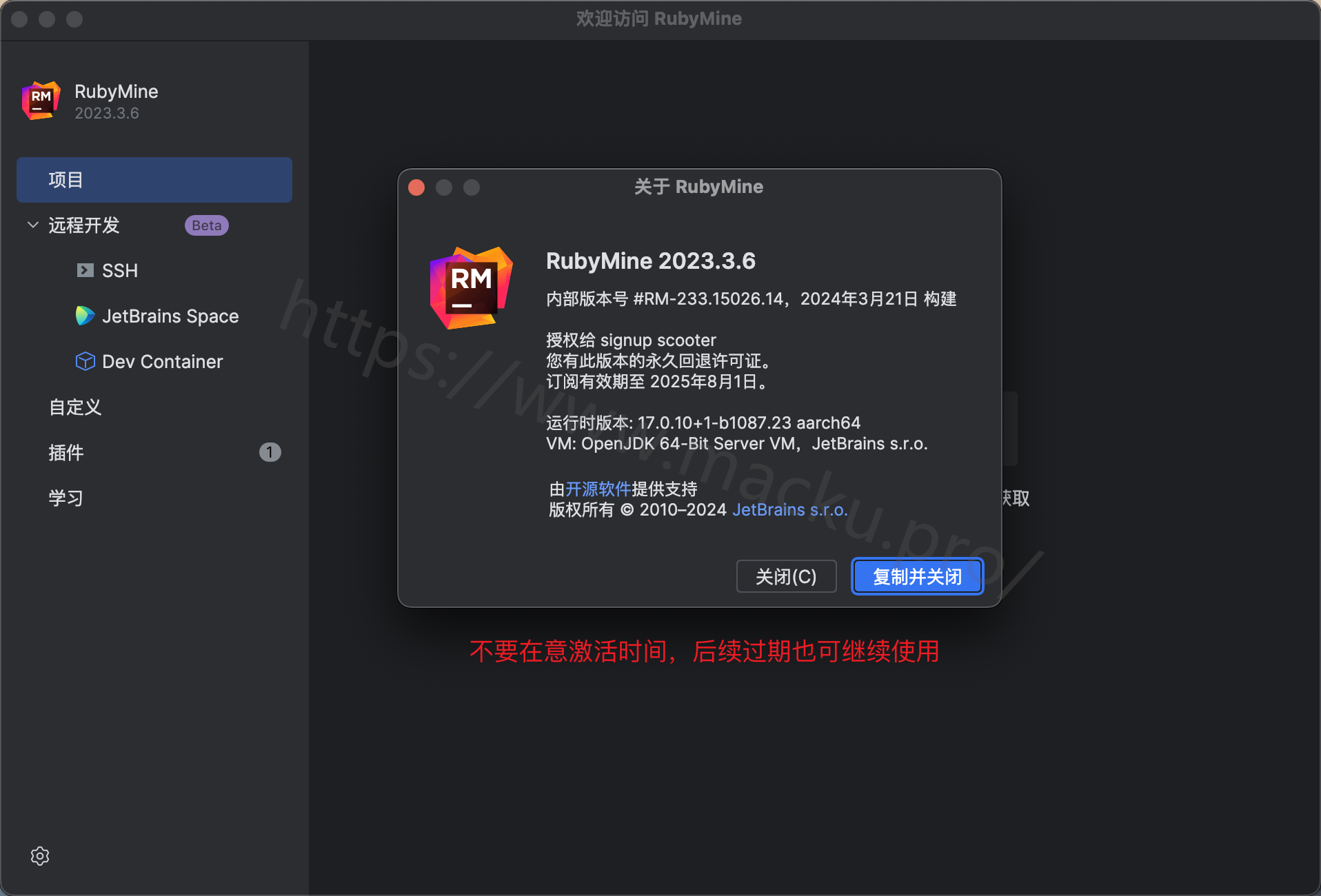Open JetBrains Space entry
Screen dimensions: 1321x896
click(170, 316)
